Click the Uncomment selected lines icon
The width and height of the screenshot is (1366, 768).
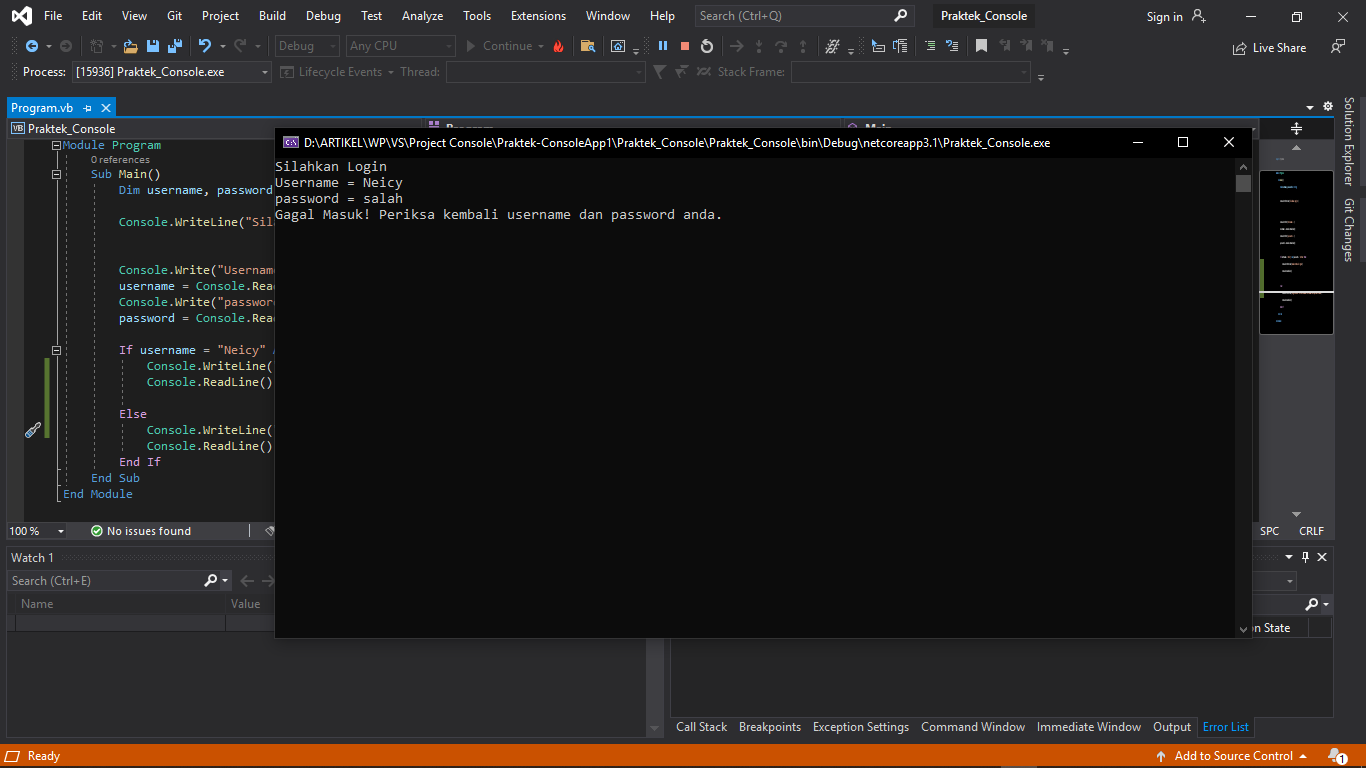pos(952,46)
